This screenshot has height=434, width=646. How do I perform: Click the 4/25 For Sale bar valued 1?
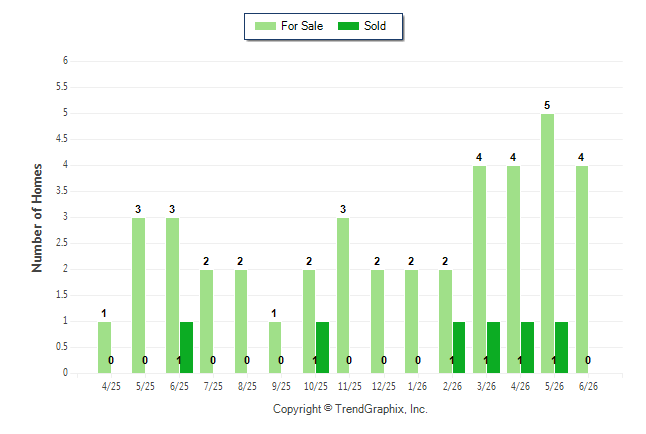click(x=104, y=347)
